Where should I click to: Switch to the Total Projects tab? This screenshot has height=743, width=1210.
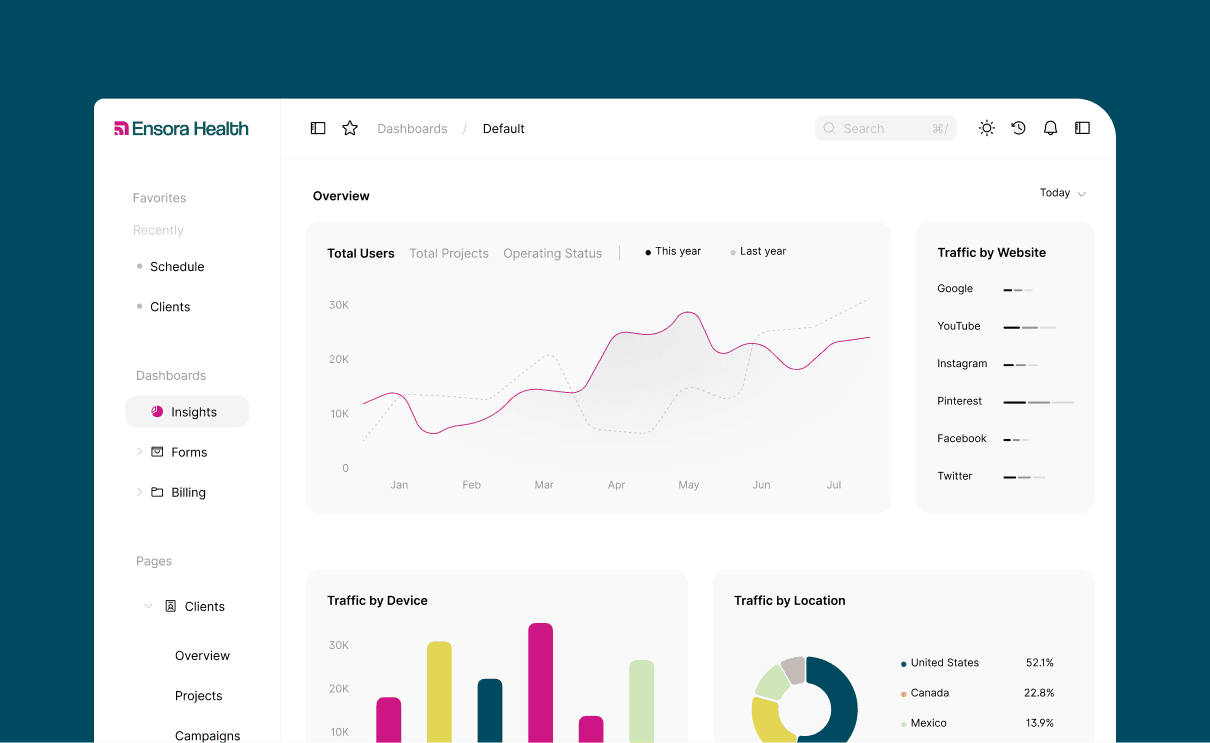449,253
